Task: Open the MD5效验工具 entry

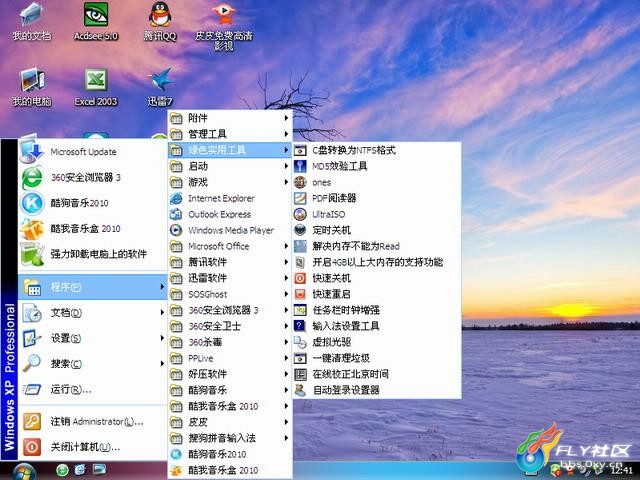Action: [377, 166]
